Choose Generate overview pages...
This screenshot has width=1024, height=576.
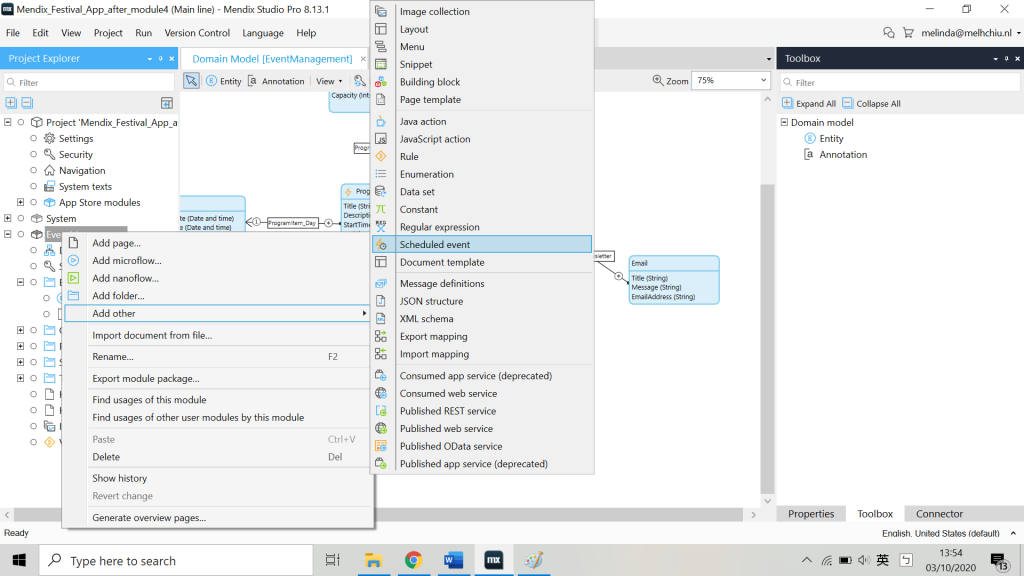pos(217,517)
